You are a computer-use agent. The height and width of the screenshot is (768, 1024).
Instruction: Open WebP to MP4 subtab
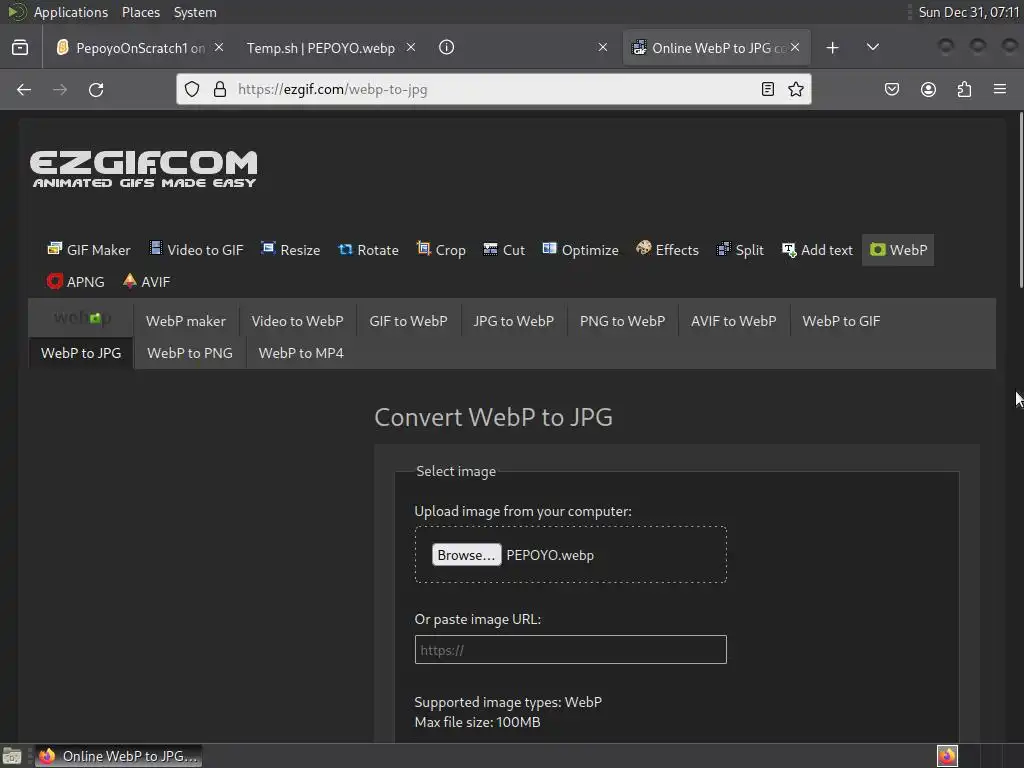pyautogui.click(x=301, y=353)
